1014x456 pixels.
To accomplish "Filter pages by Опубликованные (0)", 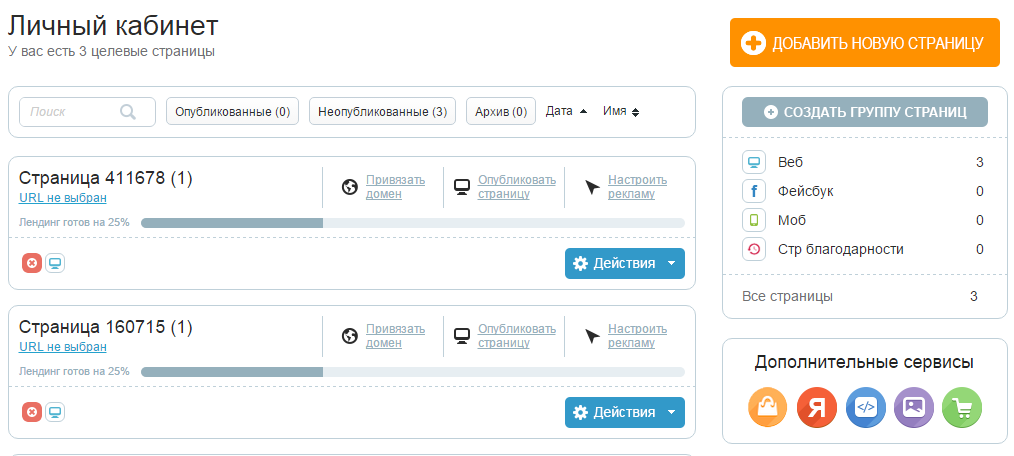I will point(232,112).
